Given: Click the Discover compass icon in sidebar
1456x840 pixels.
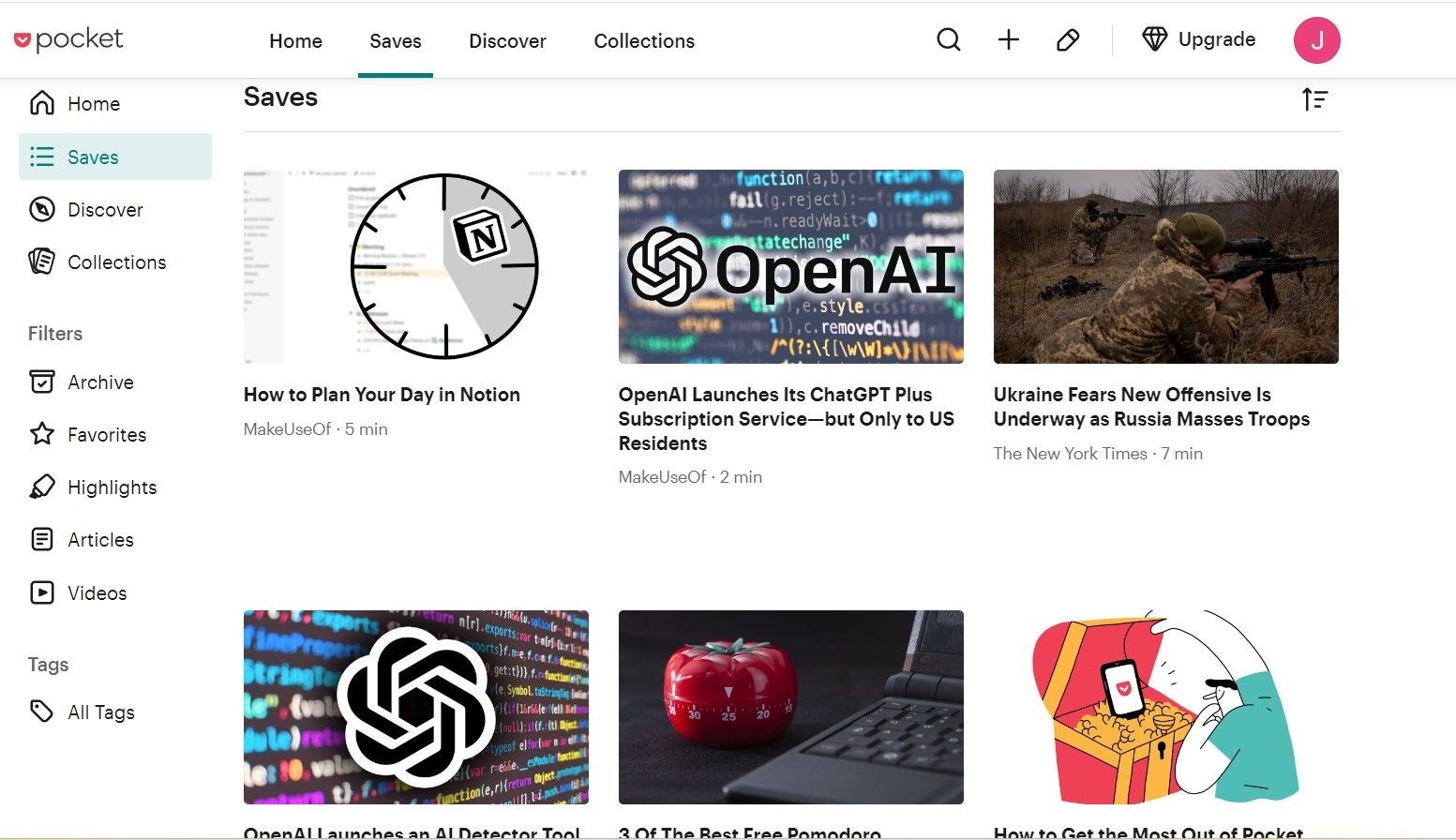Looking at the screenshot, I should 42,209.
